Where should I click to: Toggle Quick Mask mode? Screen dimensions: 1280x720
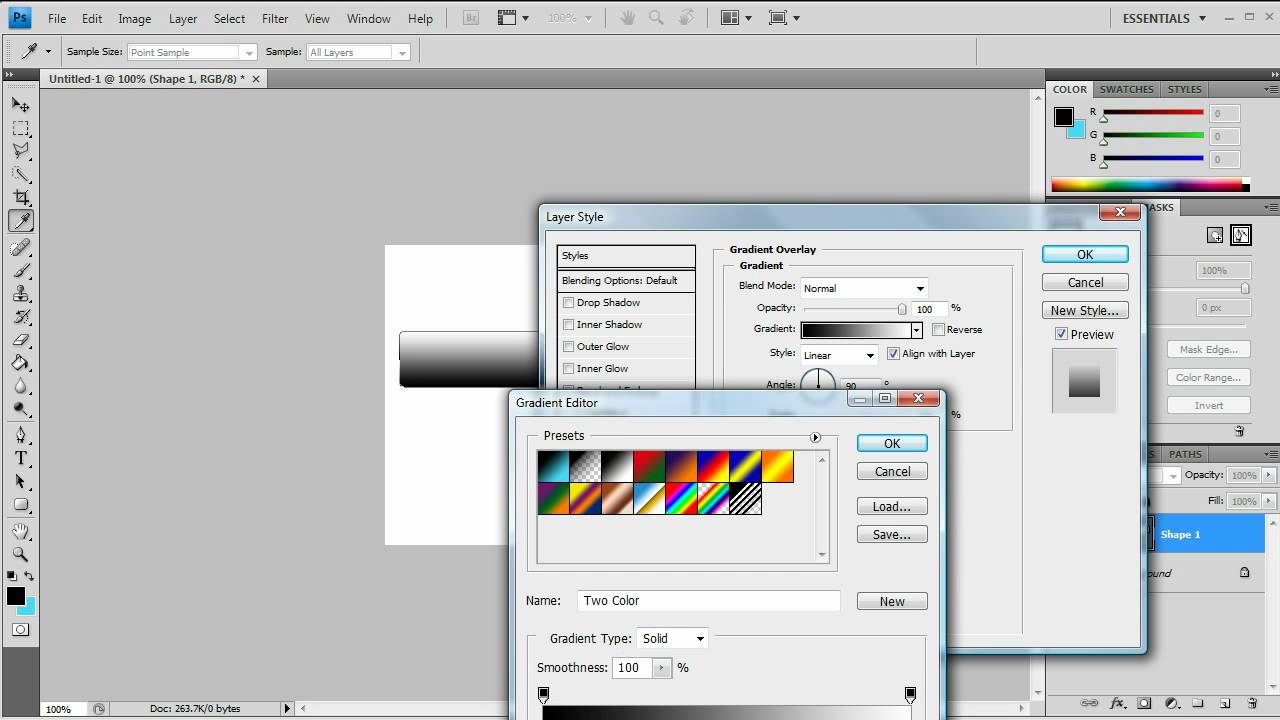point(21,630)
